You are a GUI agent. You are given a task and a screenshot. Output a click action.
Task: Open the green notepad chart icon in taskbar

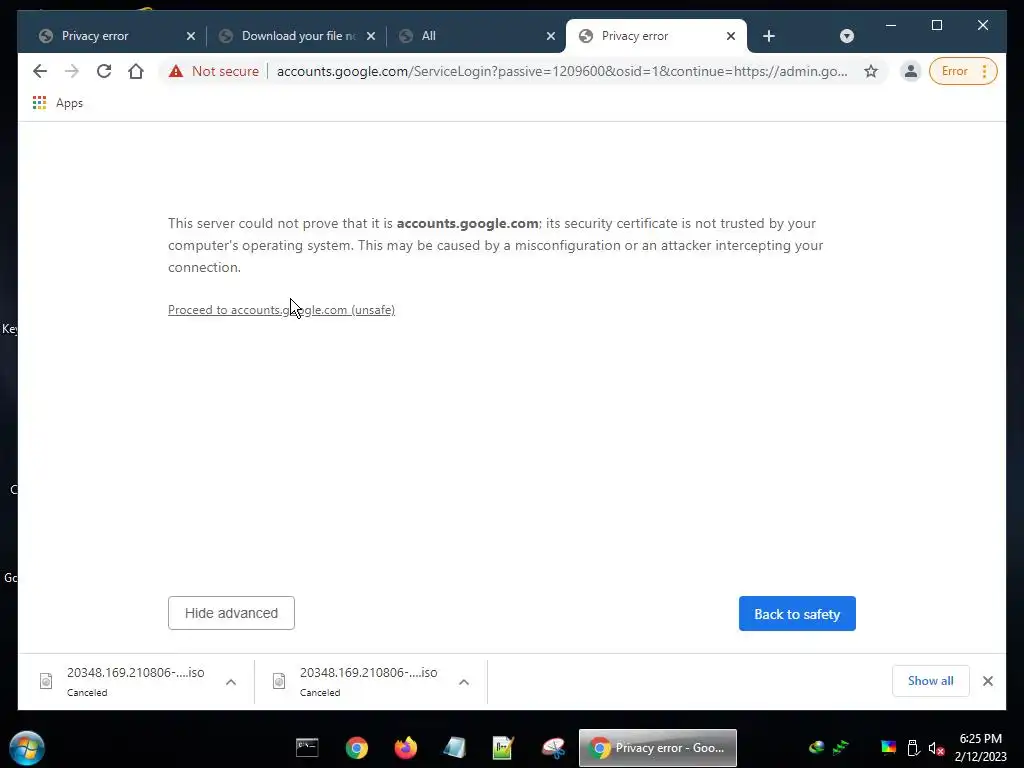click(x=504, y=748)
